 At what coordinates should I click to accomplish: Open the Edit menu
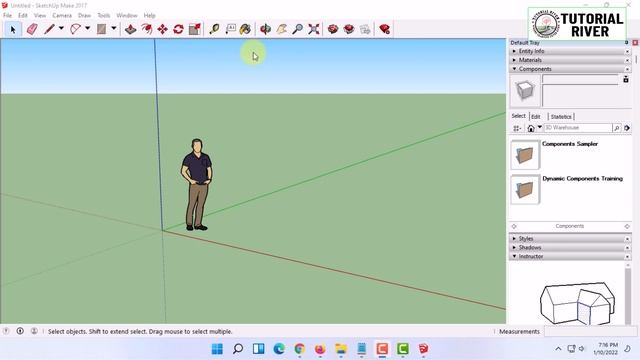point(23,15)
